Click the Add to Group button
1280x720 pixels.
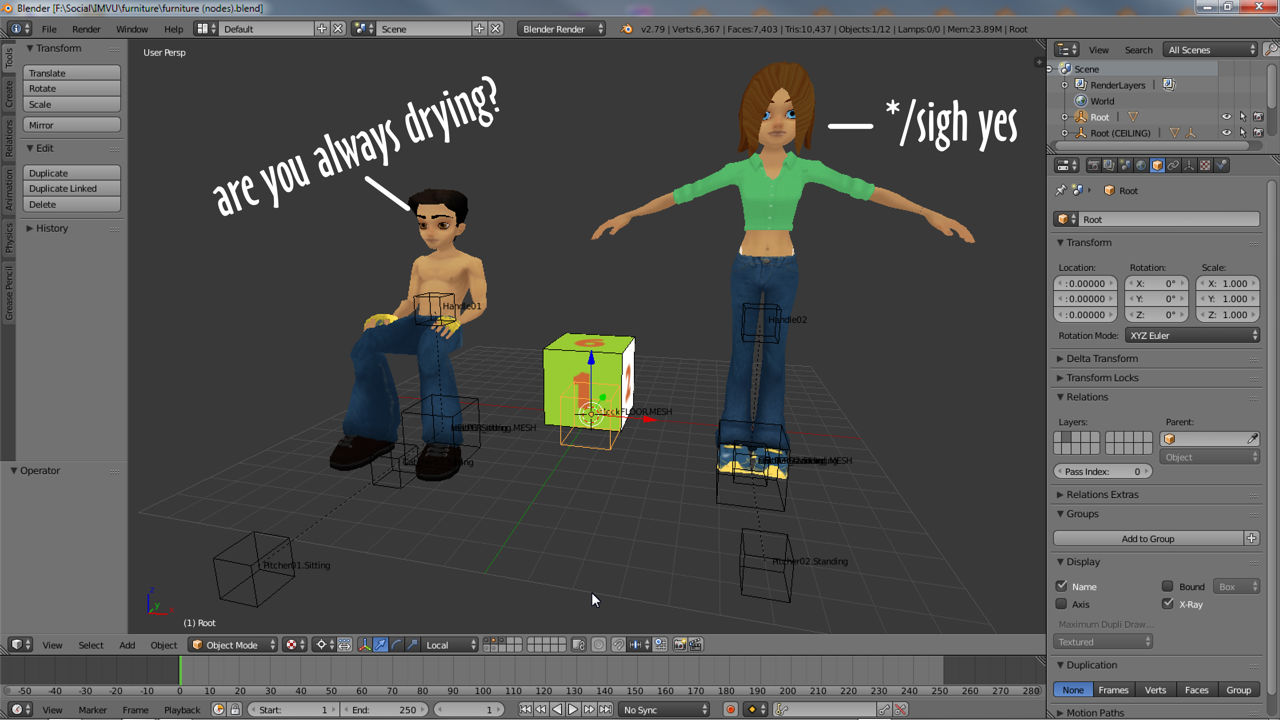click(1148, 538)
